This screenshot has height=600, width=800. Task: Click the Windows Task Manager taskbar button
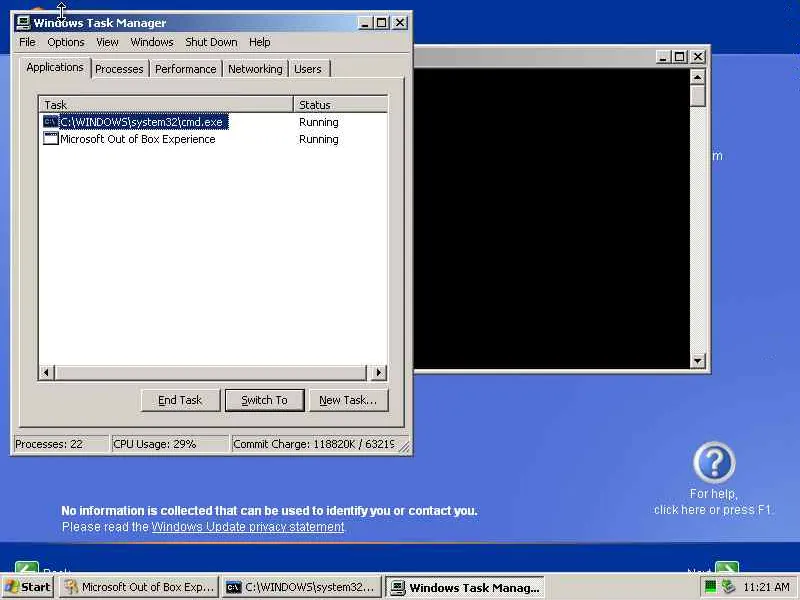[465, 587]
